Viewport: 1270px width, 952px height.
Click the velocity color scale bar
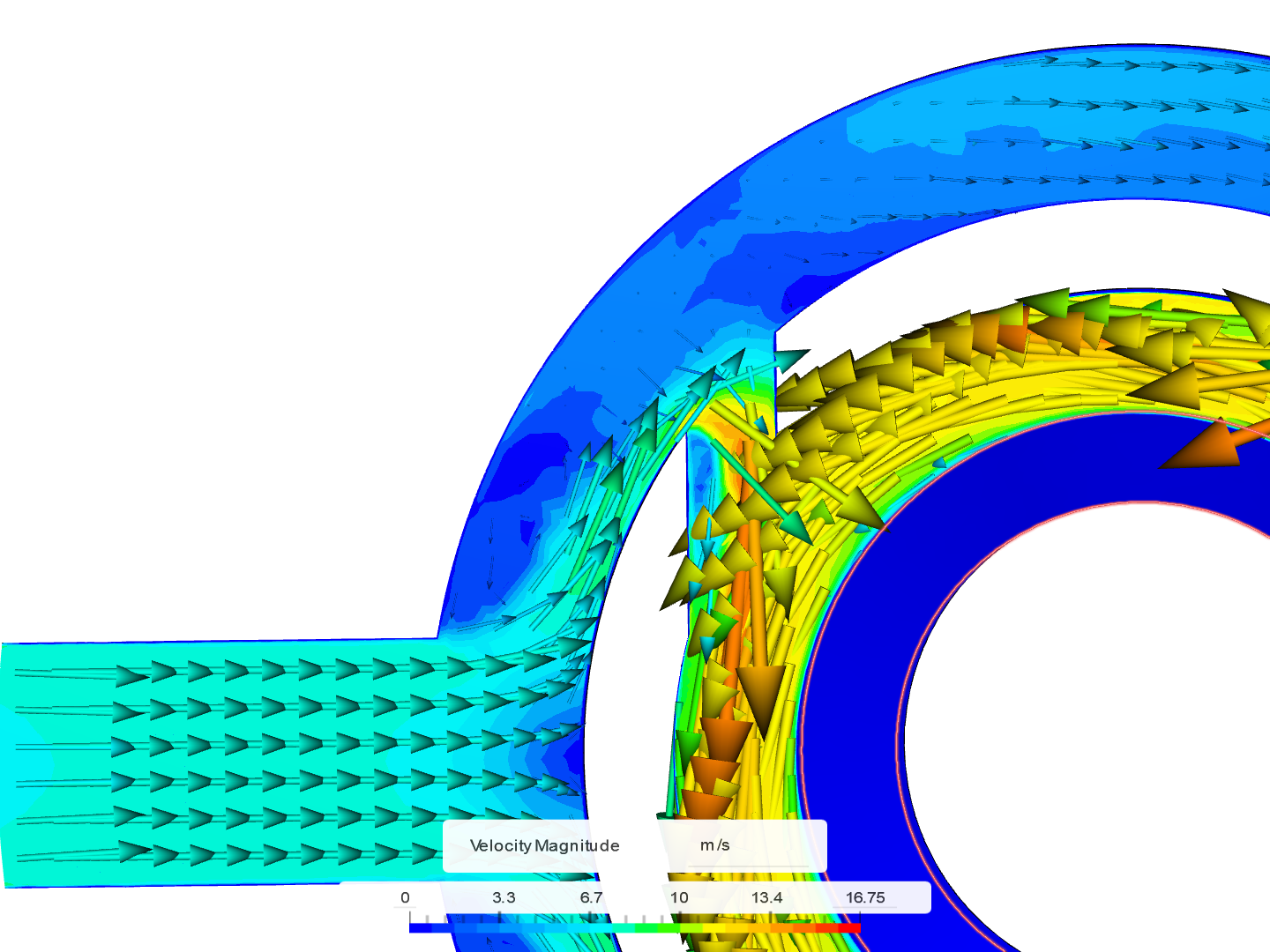pyautogui.click(x=634, y=927)
